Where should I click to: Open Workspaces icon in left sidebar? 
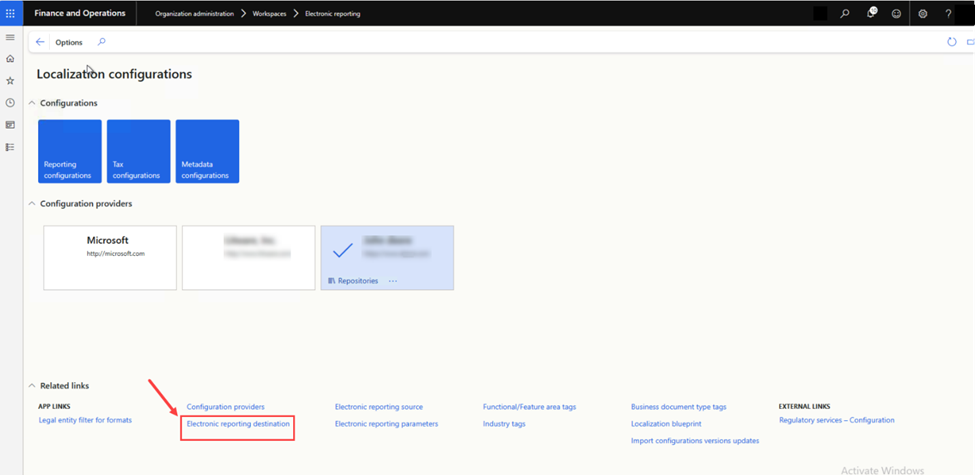click(x=10, y=125)
